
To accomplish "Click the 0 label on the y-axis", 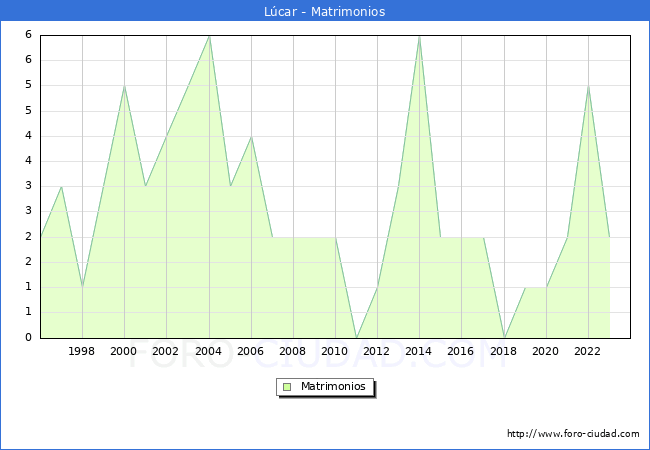I will [x=30, y=337].
